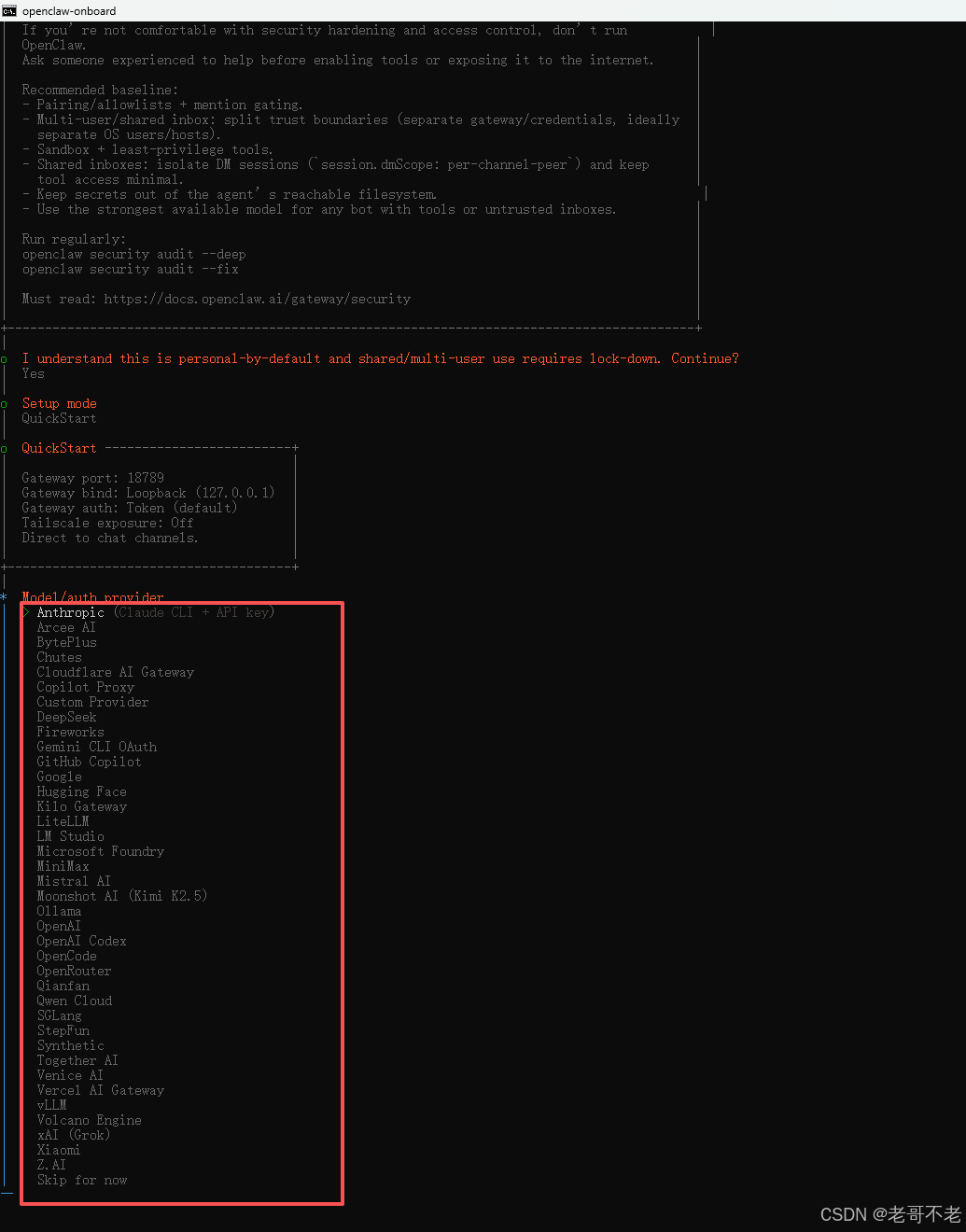Choose Kilo Gateway entry
The height and width of the screenshot is (1232, 966).
point(81,806)
